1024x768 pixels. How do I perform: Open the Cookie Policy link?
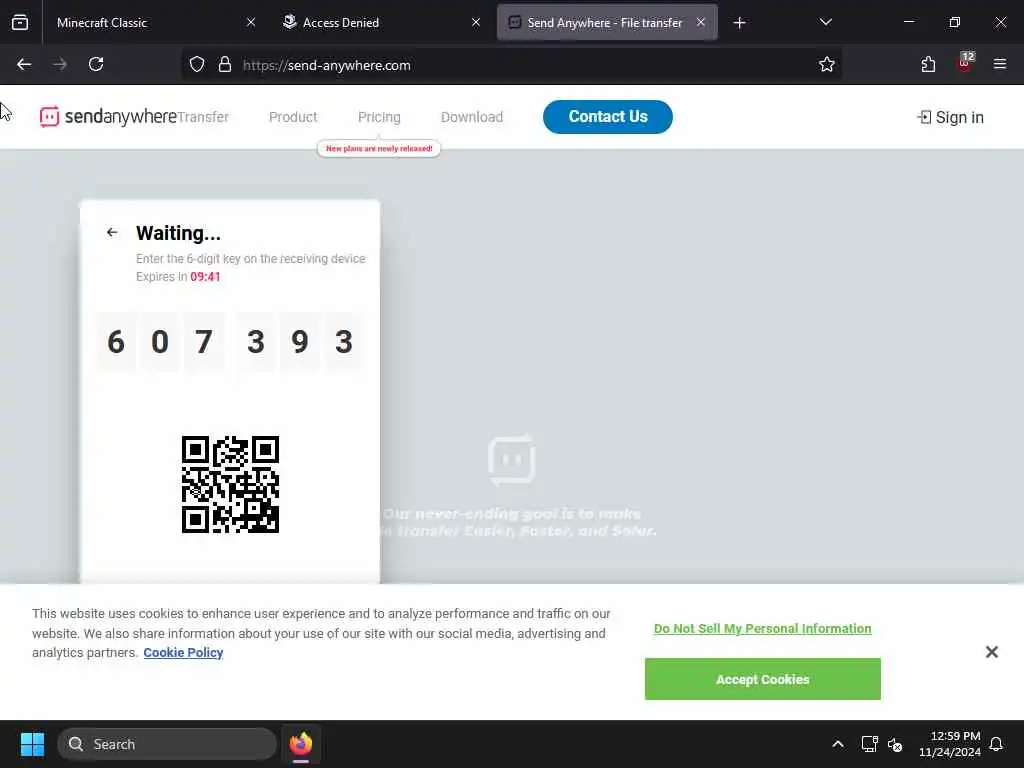183,652
